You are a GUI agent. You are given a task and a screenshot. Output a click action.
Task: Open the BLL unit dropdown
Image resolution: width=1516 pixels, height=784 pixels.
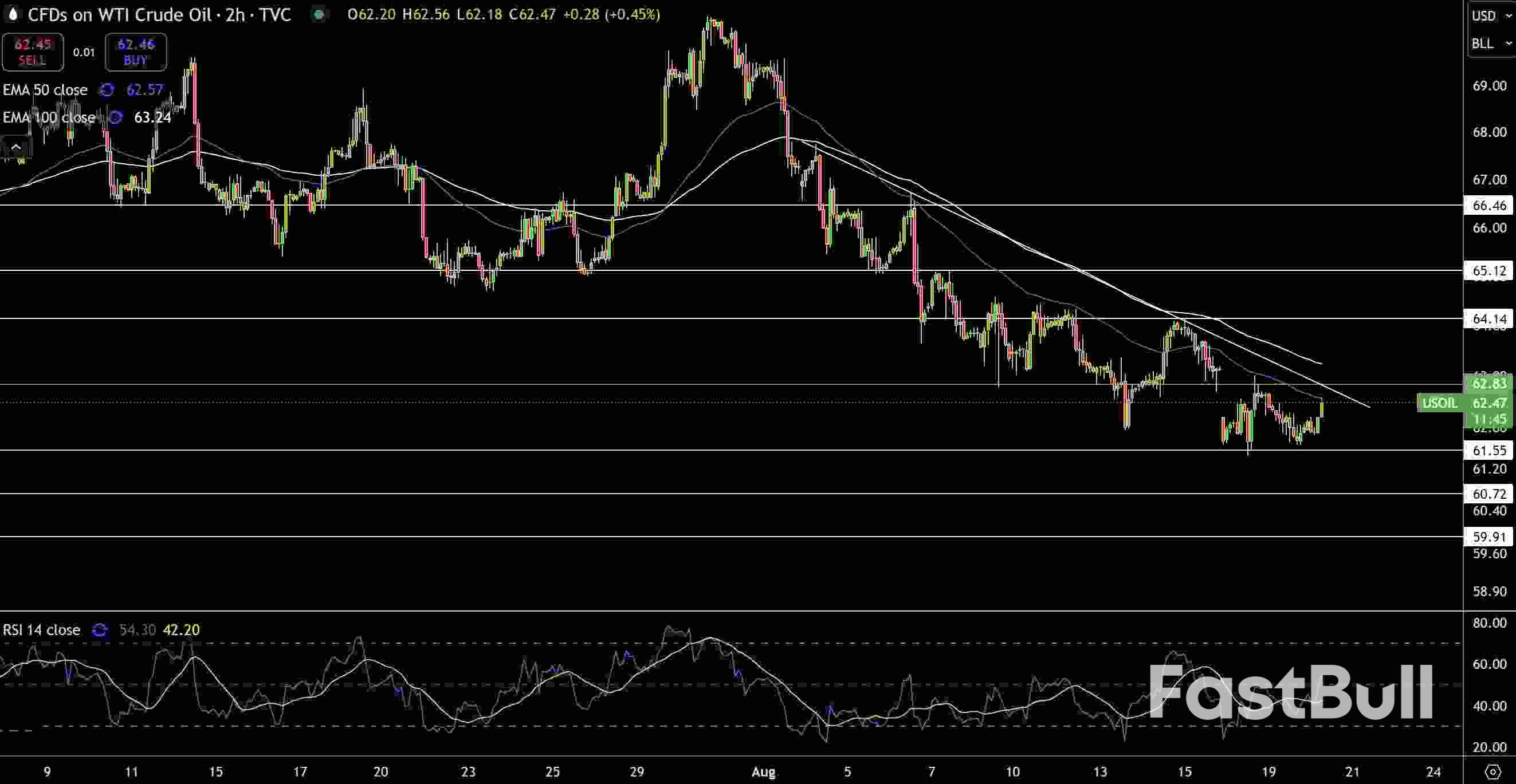click(1490, 44)
